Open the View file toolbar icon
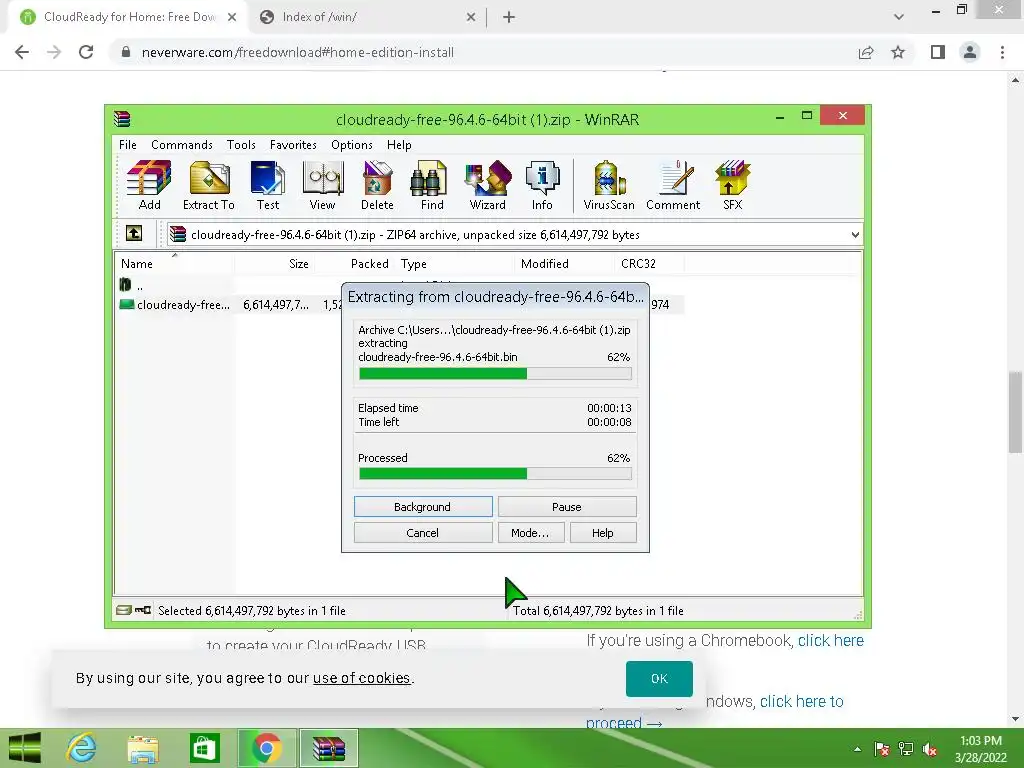1024x768 pixels. tap(323, 185)
